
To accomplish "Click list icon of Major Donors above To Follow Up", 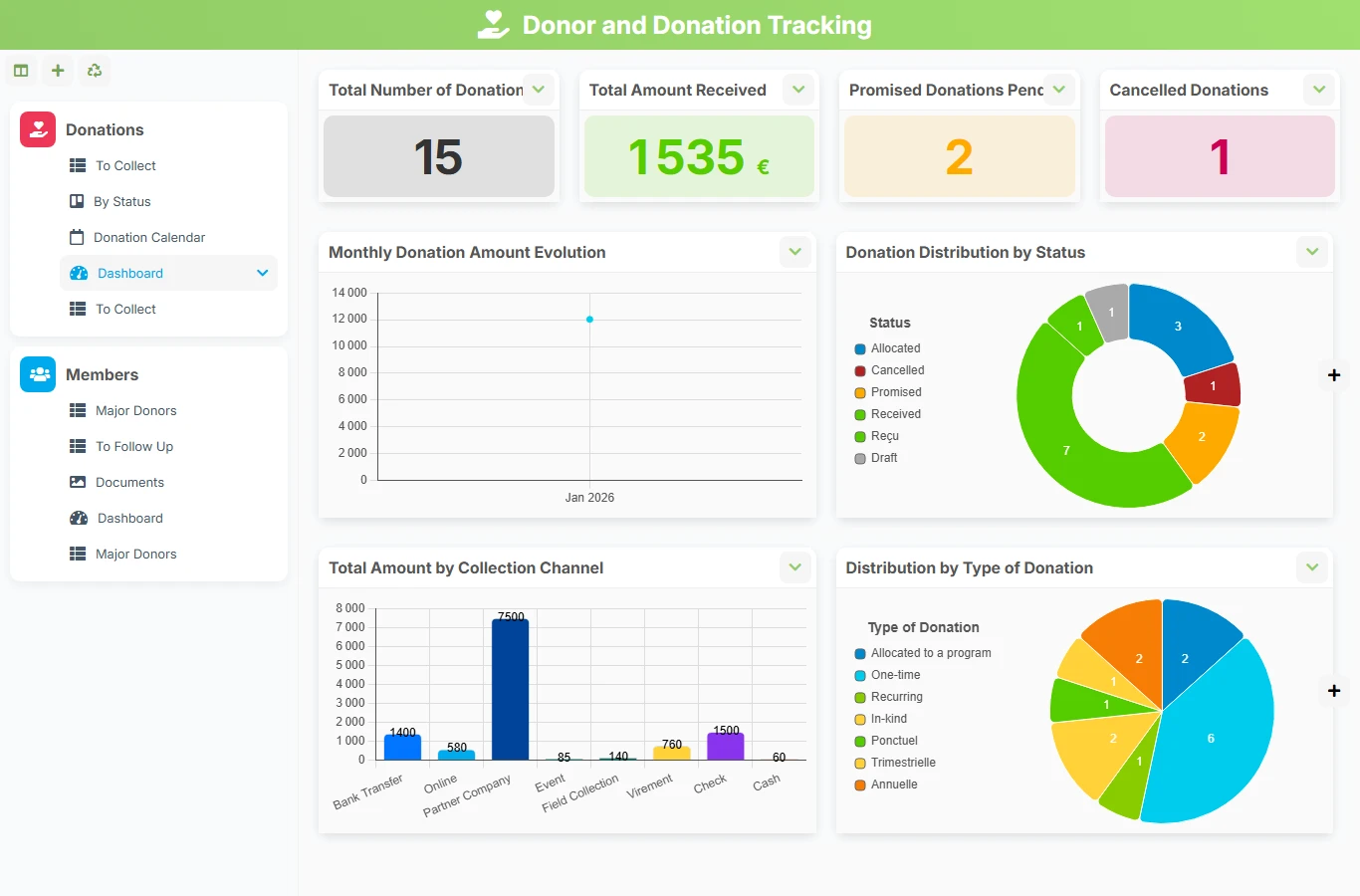I will click(78, 410).
